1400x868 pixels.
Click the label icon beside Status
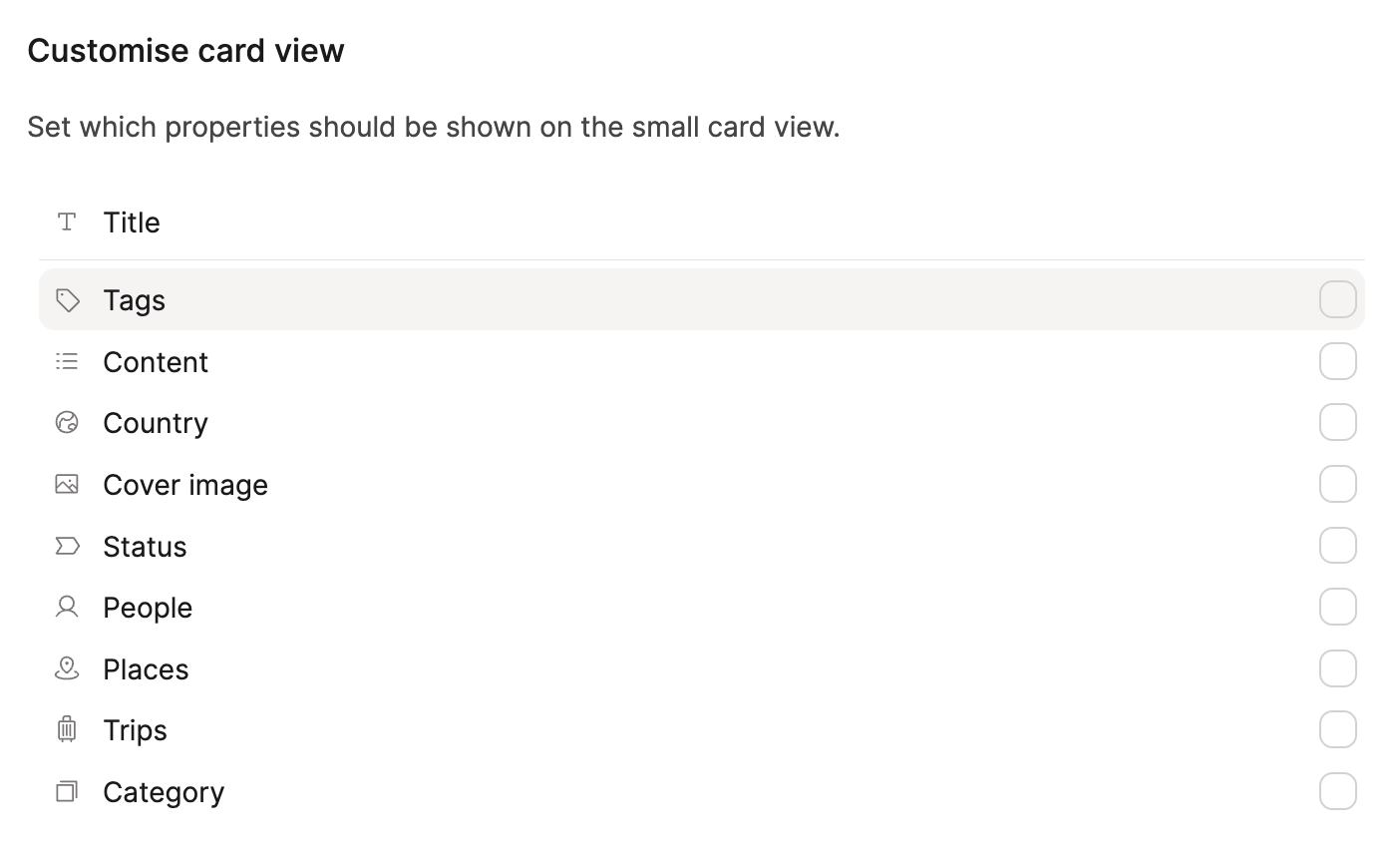[66, 546]
